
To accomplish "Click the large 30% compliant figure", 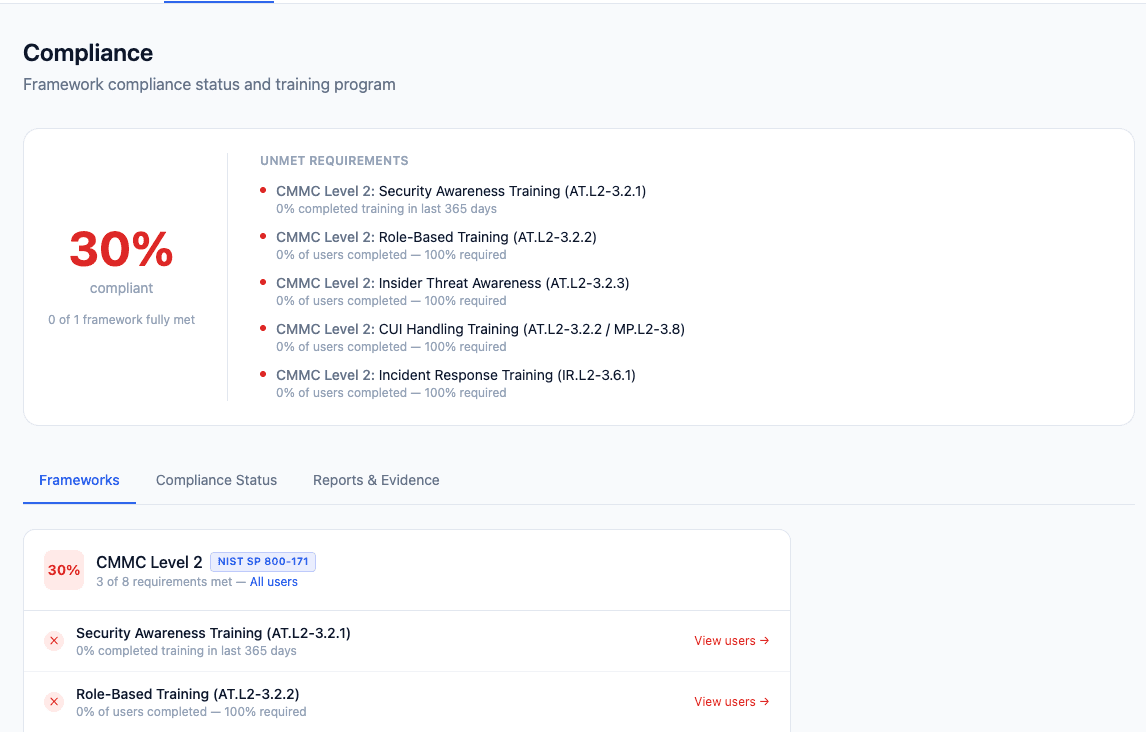I will (x=121, y=249).
